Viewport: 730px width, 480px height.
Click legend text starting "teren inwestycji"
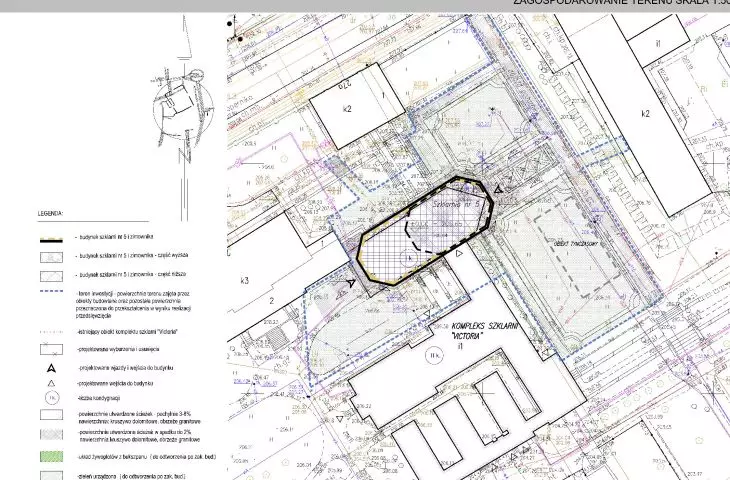133,304
